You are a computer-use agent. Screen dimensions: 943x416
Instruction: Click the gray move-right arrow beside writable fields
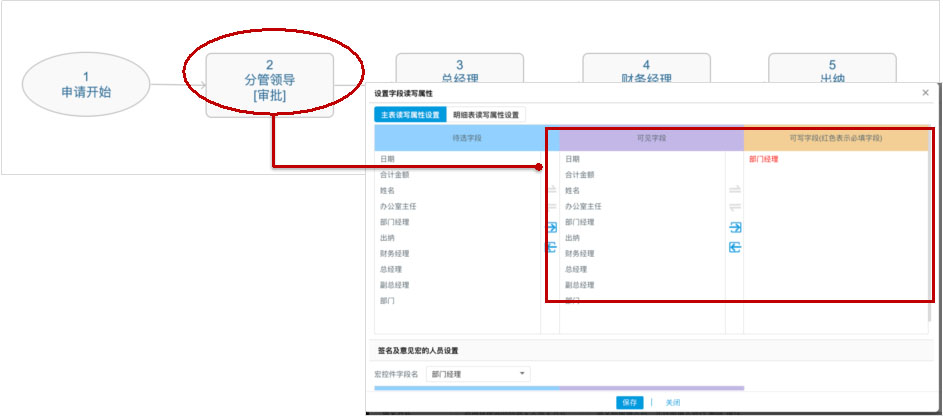(x=735, y=190)
